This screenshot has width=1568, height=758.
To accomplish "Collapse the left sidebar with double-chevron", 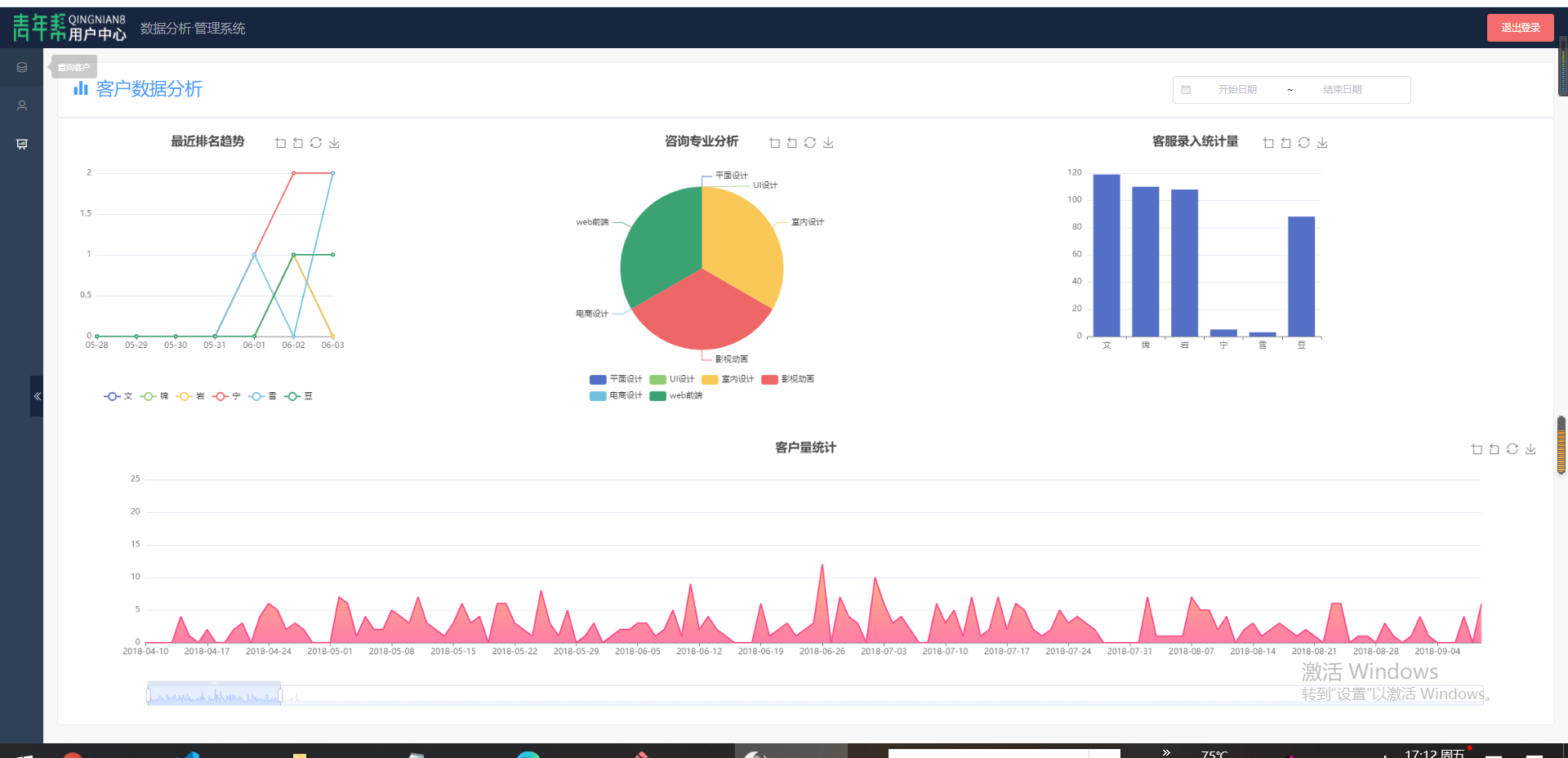I will [37, 396].
